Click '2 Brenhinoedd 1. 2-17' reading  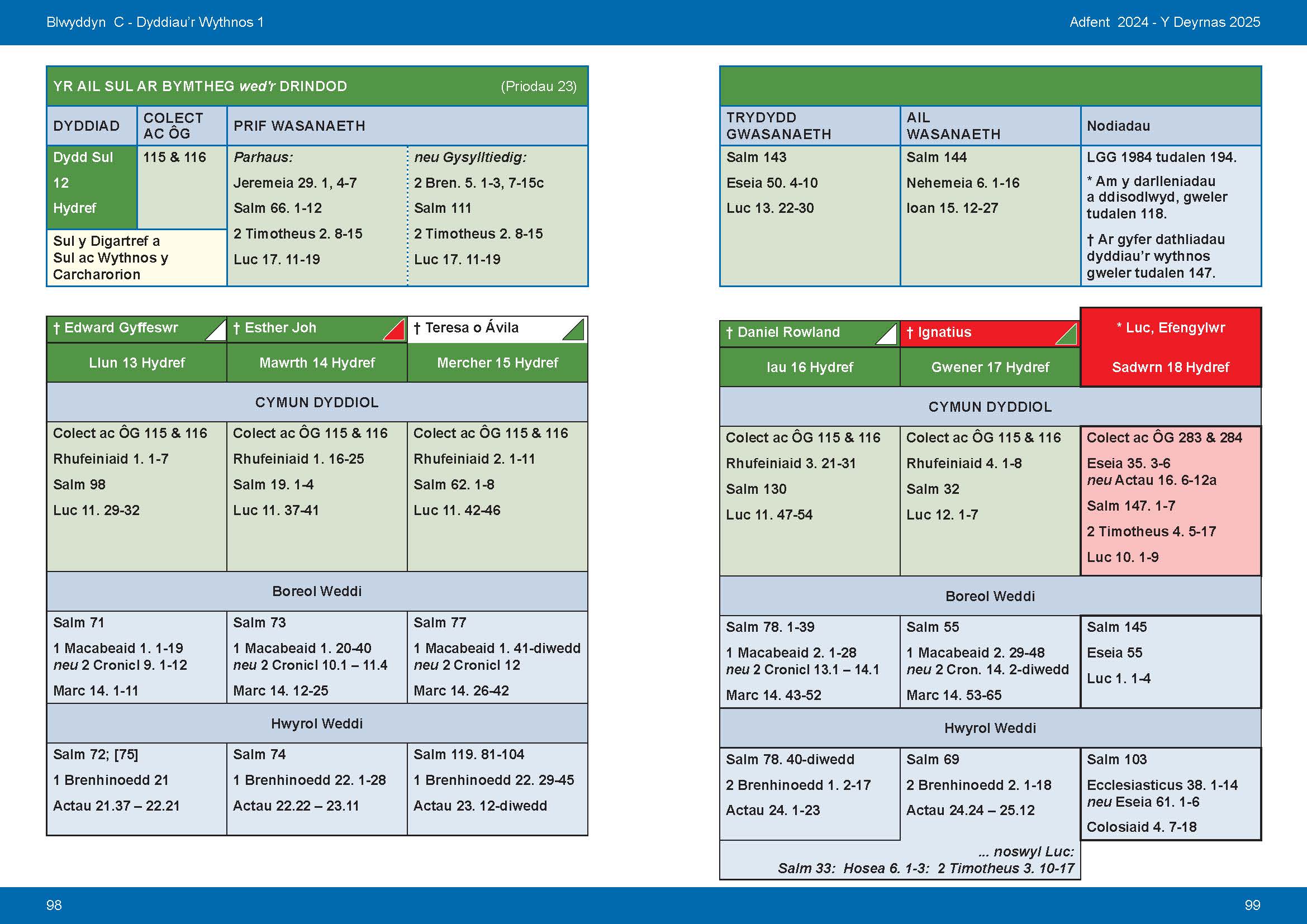click(x=798, y=786)
